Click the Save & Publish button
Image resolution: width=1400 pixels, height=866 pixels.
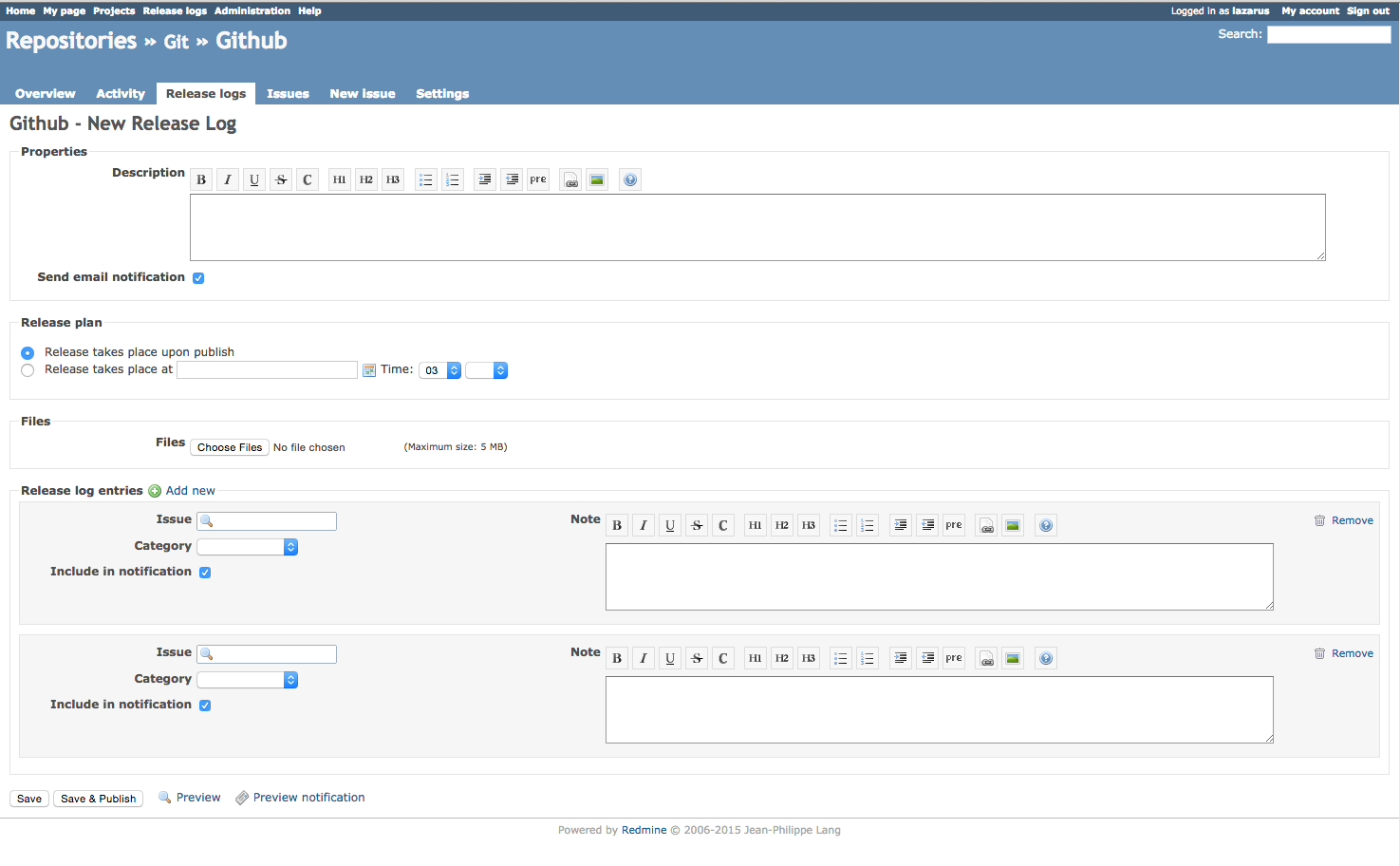tap(99, 799)
